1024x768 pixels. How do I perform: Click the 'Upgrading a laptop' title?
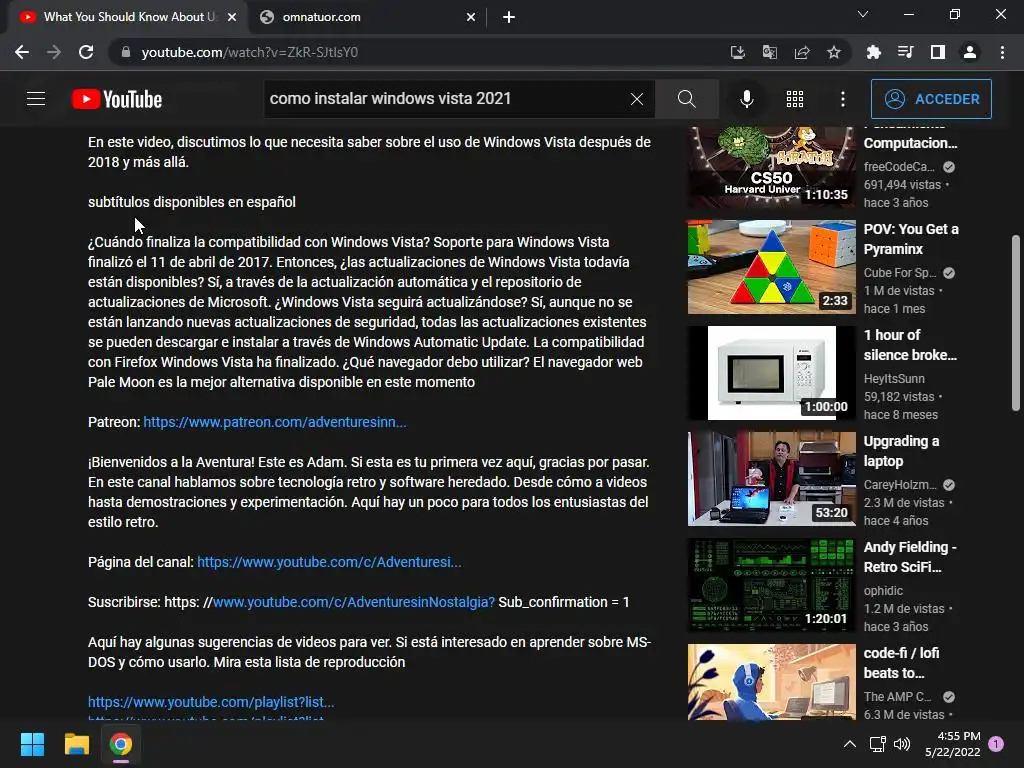pos(901,451)
